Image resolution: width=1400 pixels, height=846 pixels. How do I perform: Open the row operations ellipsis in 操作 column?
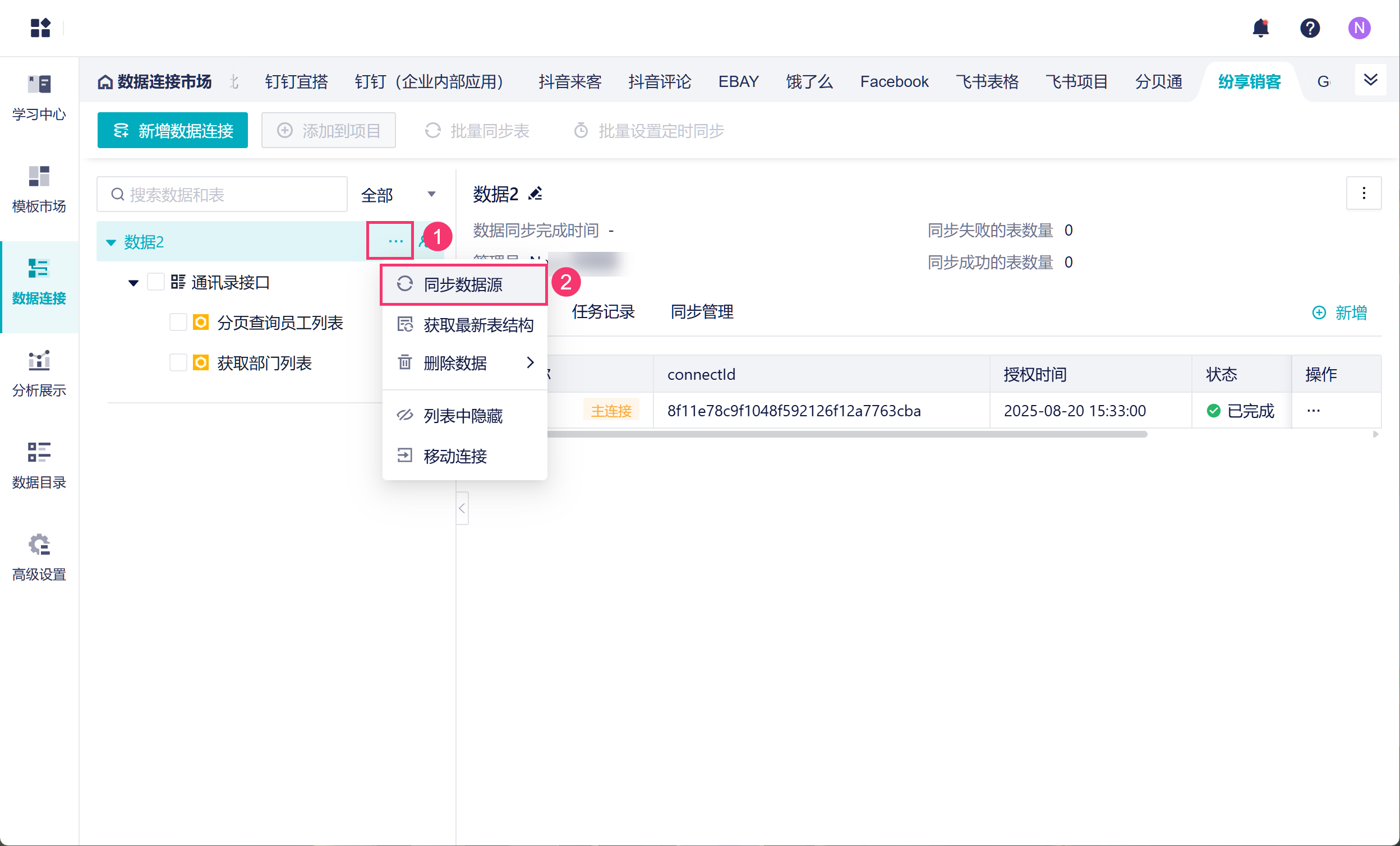[1313, 410]
